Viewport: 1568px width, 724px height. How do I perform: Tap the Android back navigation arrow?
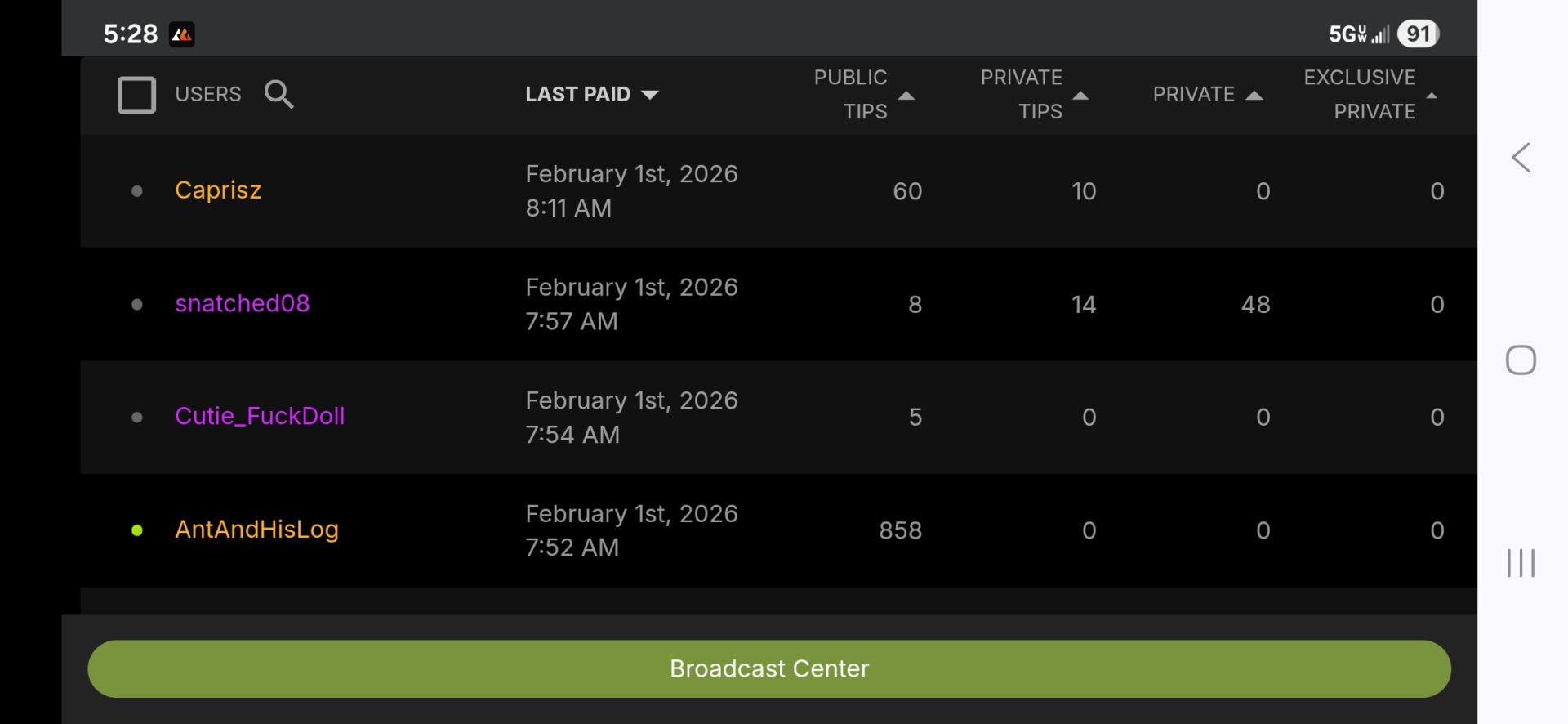1521,158
